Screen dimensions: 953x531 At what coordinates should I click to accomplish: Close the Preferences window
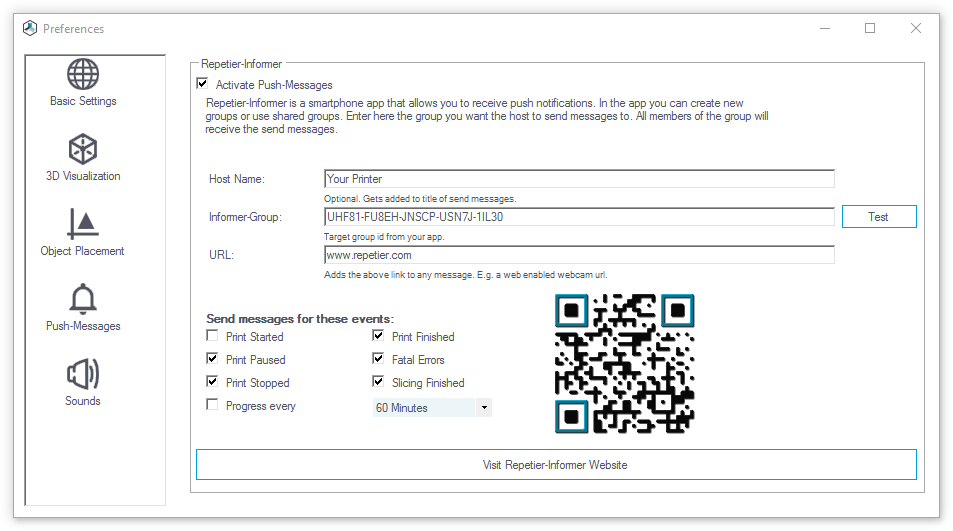[x=916, y=28]
